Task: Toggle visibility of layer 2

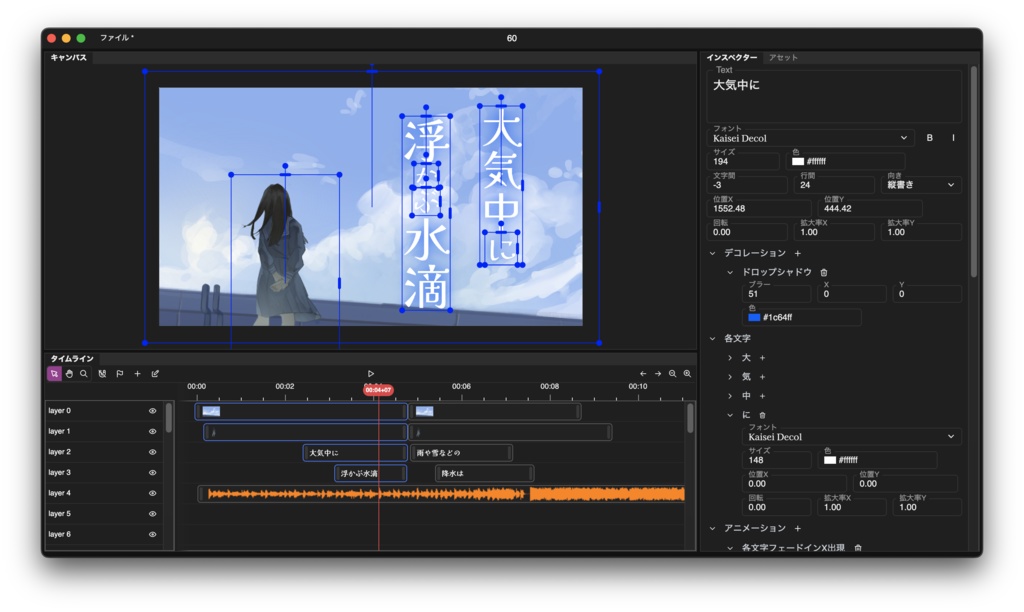Action: click(153, 452)
